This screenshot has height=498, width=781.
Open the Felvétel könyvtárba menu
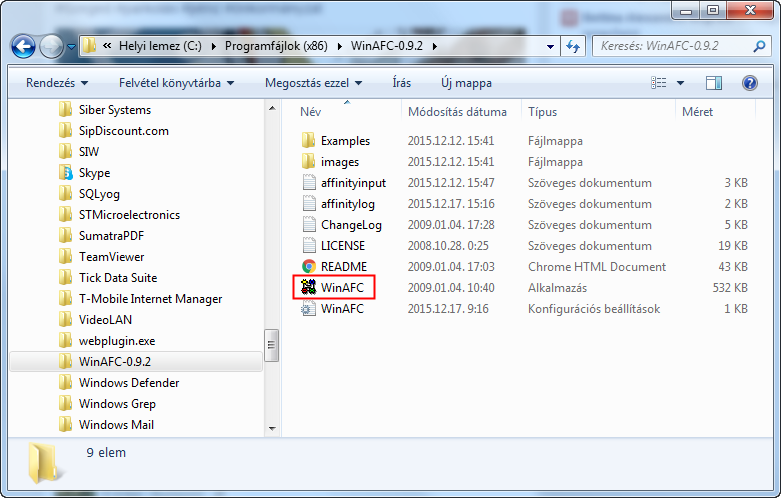click(x=176, y=83)
